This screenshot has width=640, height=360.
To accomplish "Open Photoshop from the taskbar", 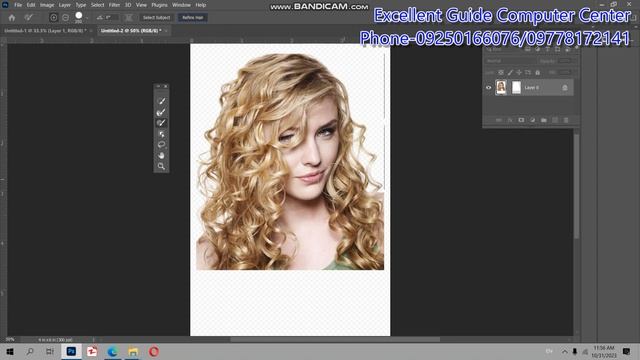I will pyautogui.click(x=71, y=351).
